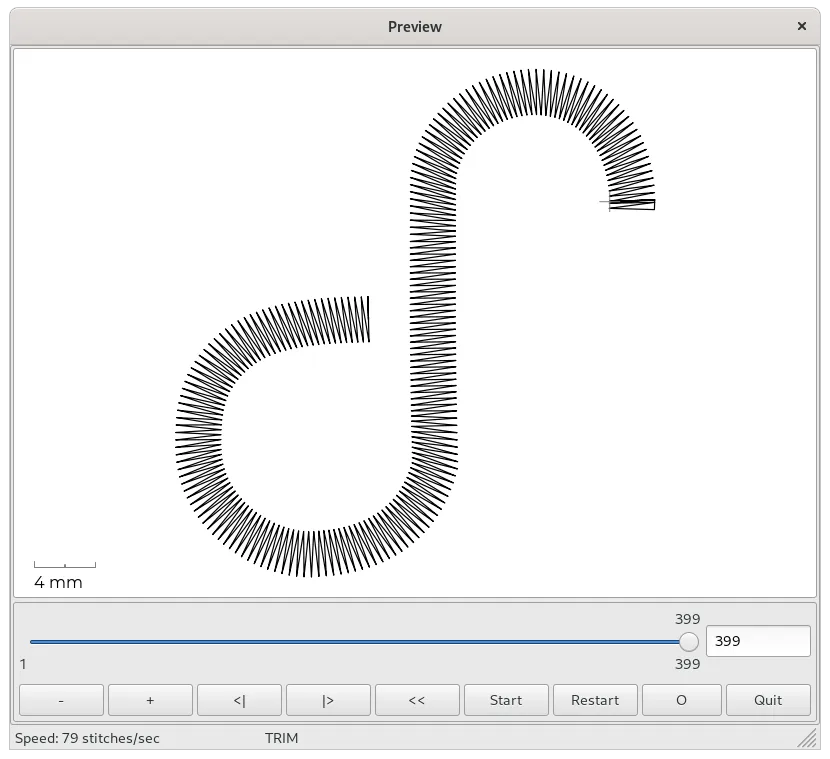Slow down the animation with the minus button
The height and width of the screenshot is (759, 830).
(61, 700)
